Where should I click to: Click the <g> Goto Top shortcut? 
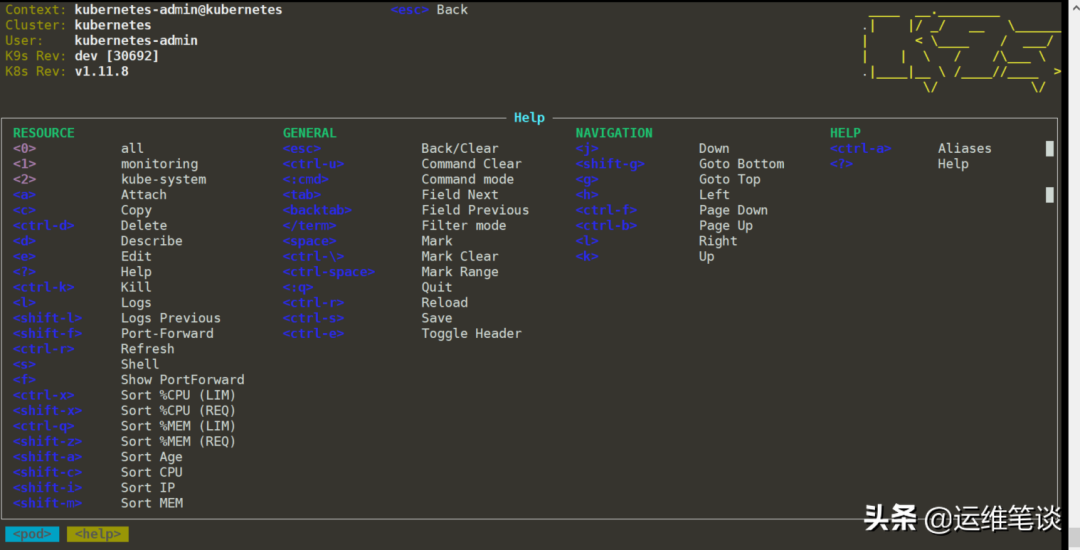click(x=587, y=180)
